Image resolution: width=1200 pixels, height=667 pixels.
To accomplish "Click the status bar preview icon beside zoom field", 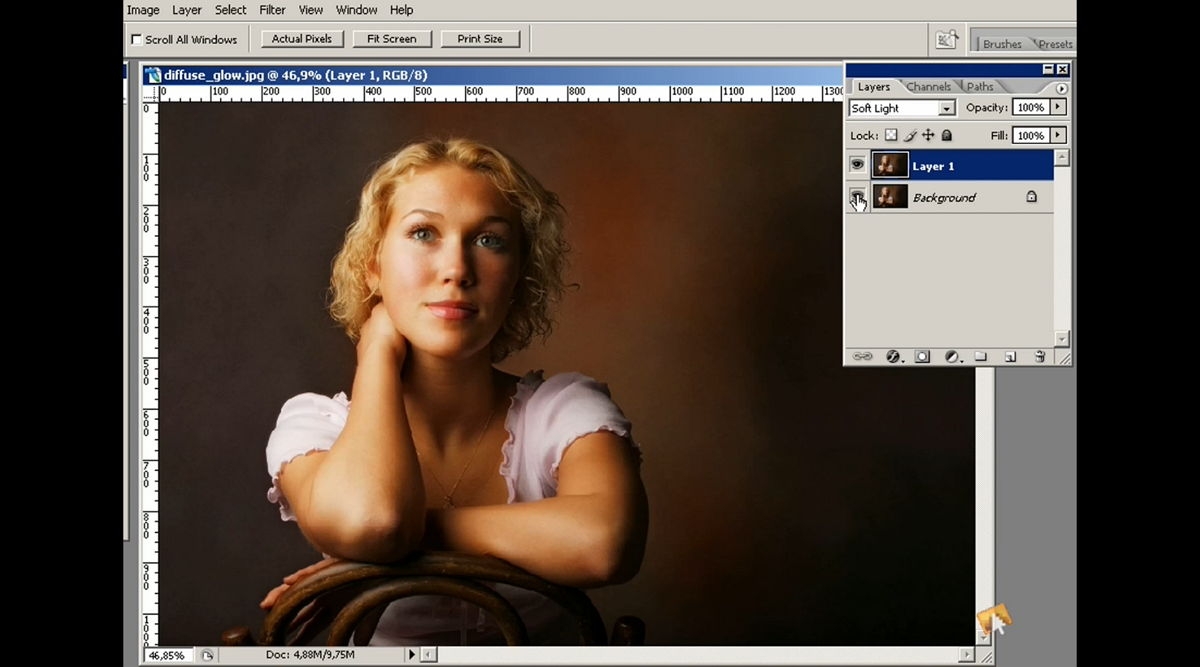I will point(207,655).
